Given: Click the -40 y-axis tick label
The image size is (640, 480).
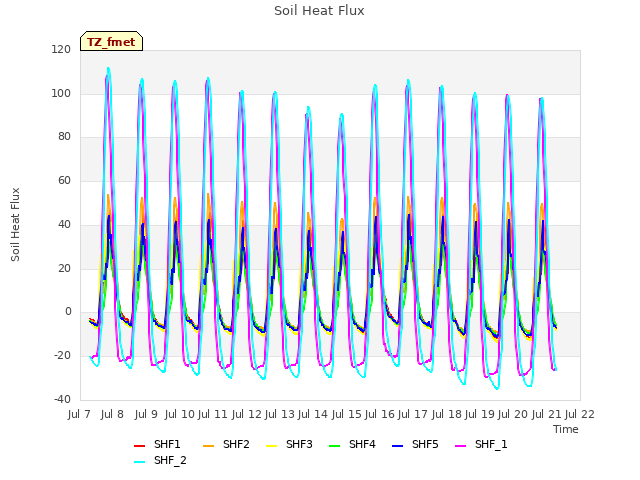Looking at the screenshot, I should (62, 399).
